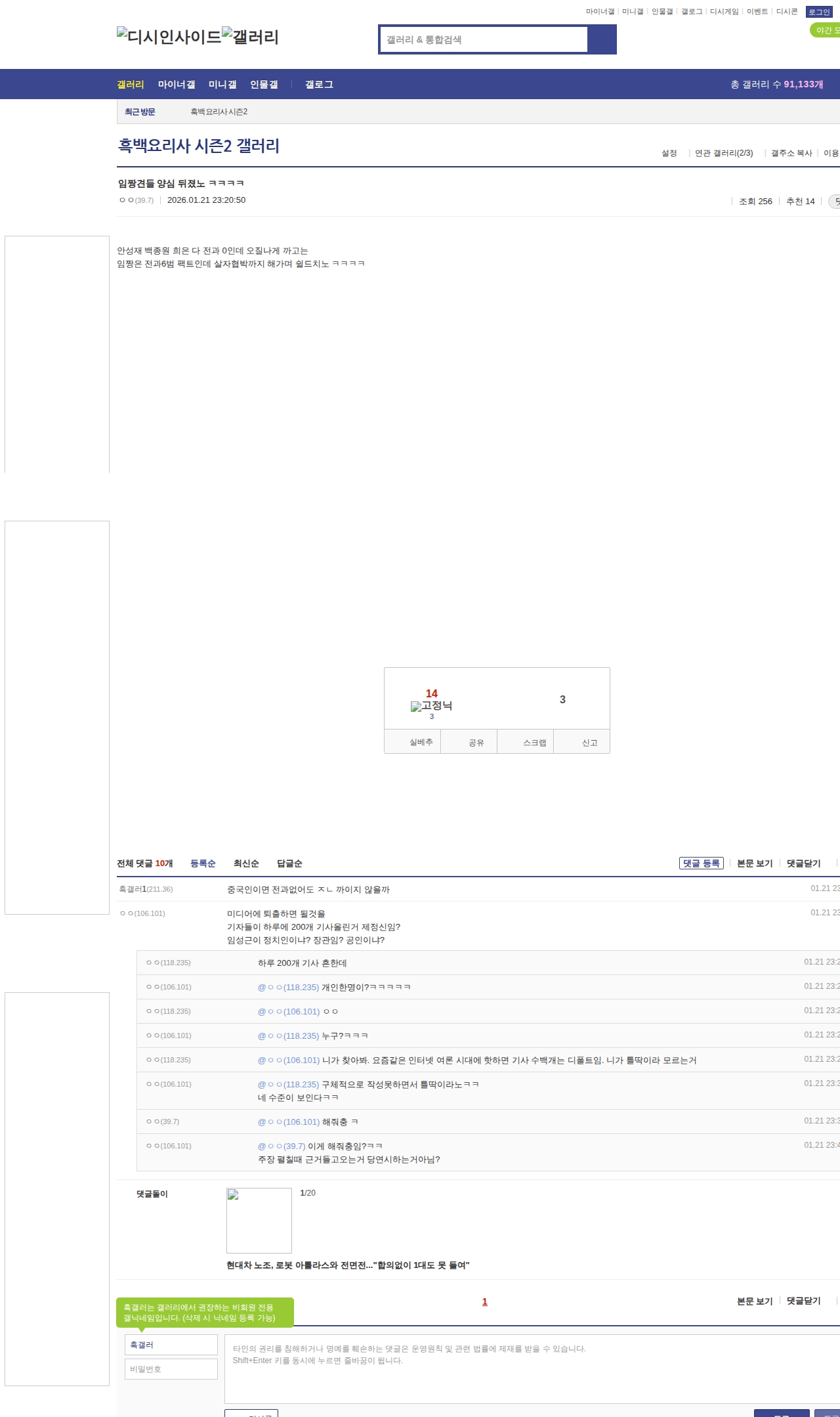Click the blue search submit button

click(602, 39)
